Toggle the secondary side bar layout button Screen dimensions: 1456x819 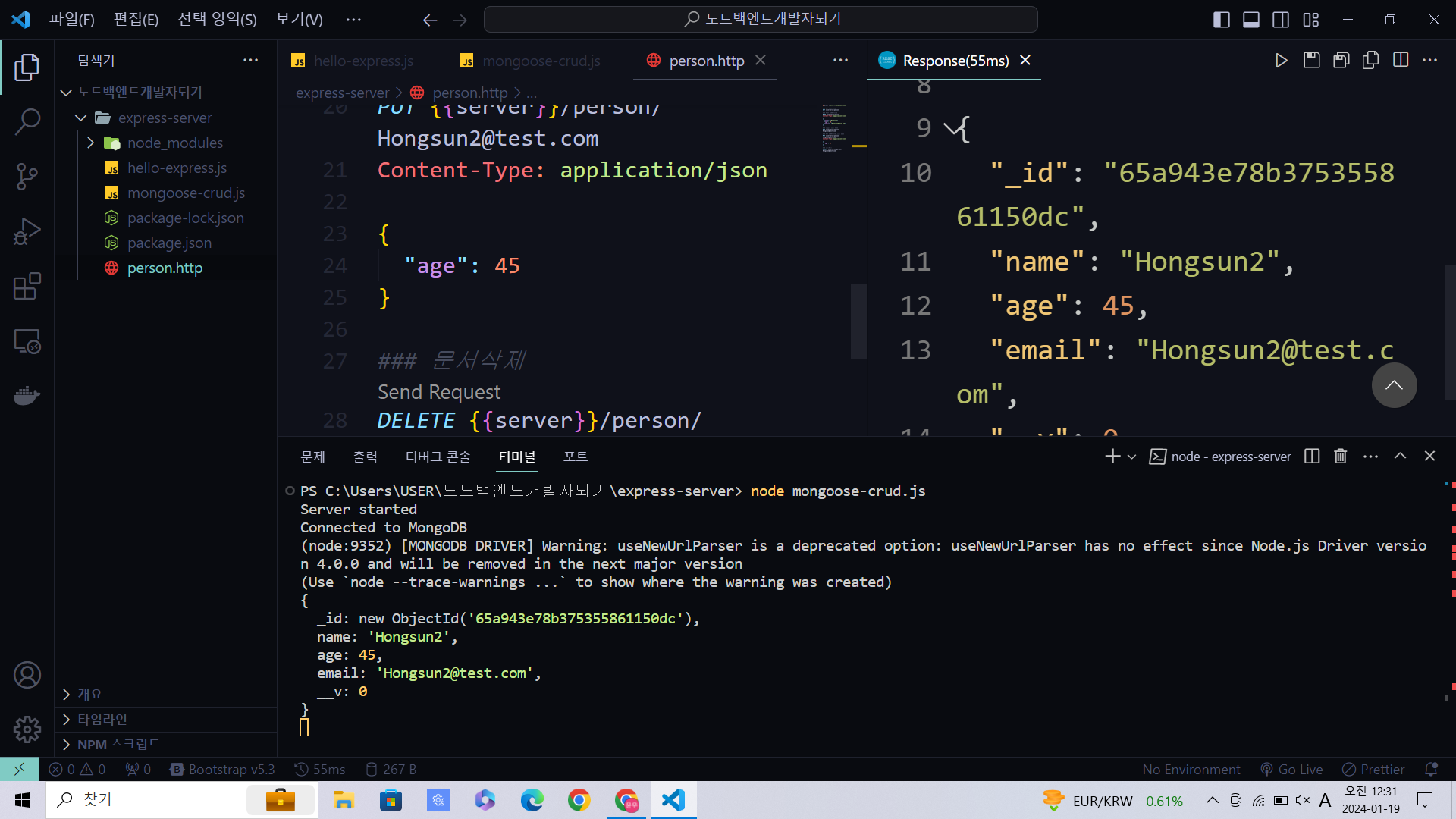coord(1281,20)
